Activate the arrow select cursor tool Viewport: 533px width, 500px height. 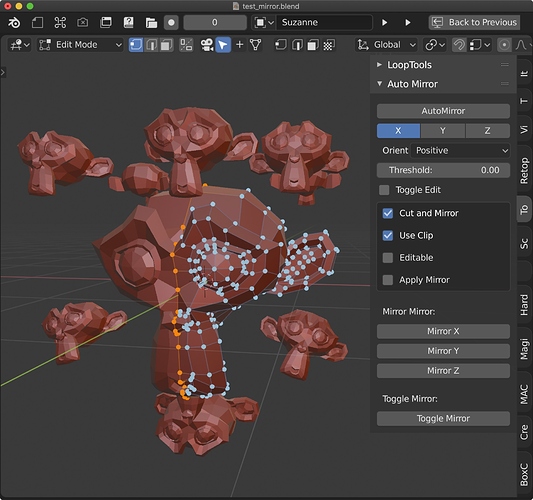[x=223, y=45]
